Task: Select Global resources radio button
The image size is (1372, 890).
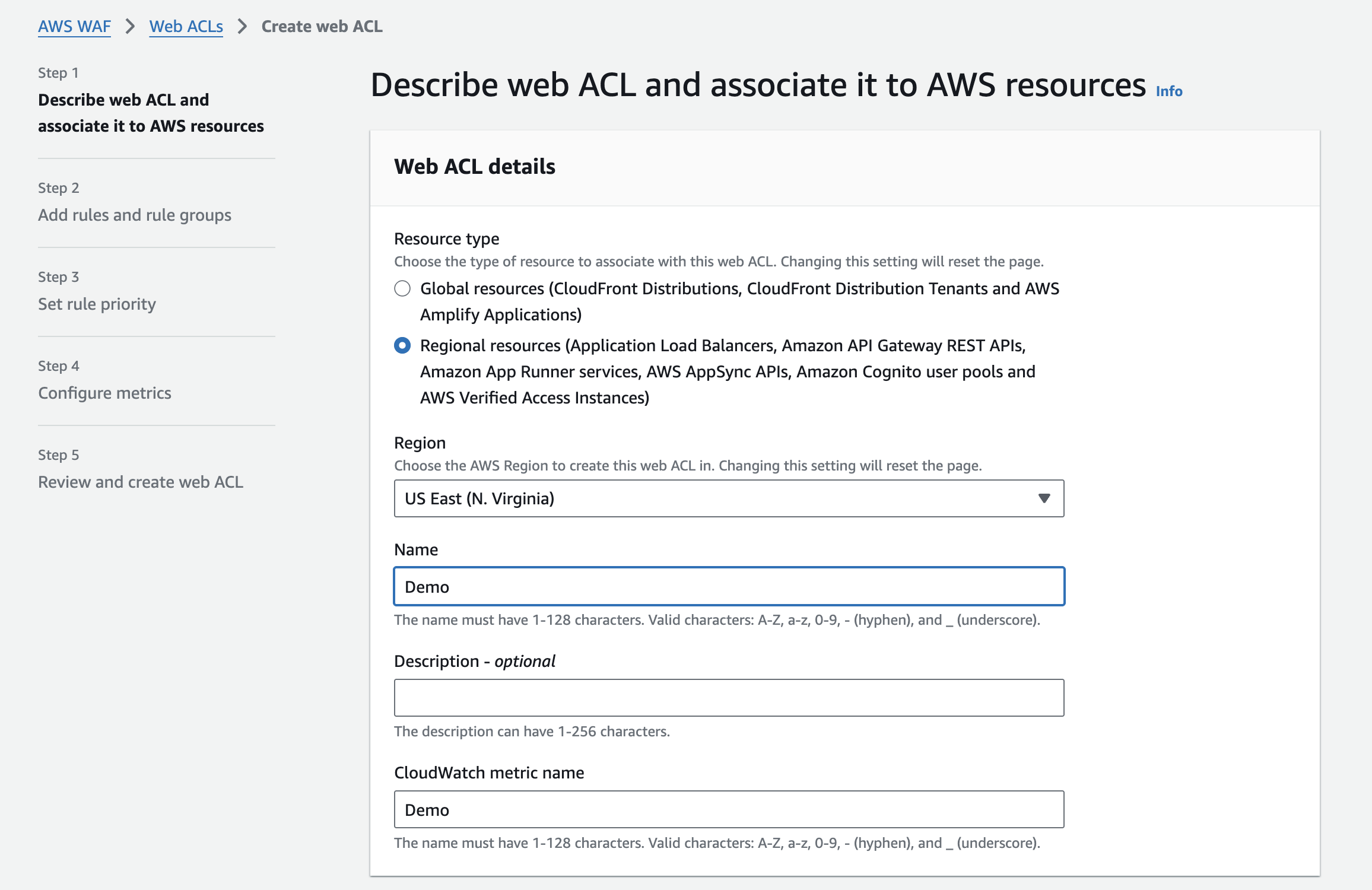Action: point(403,289)
